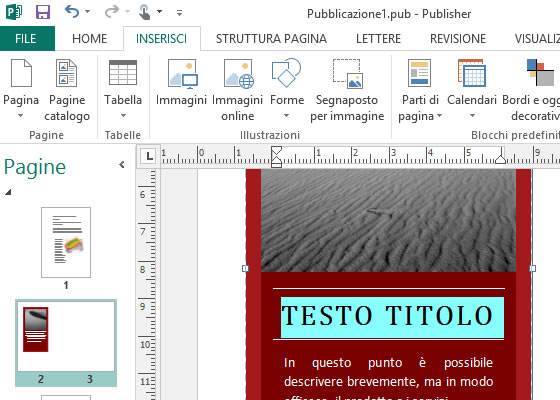Insert a new page with Pagina icon

(x=21, y=73)
